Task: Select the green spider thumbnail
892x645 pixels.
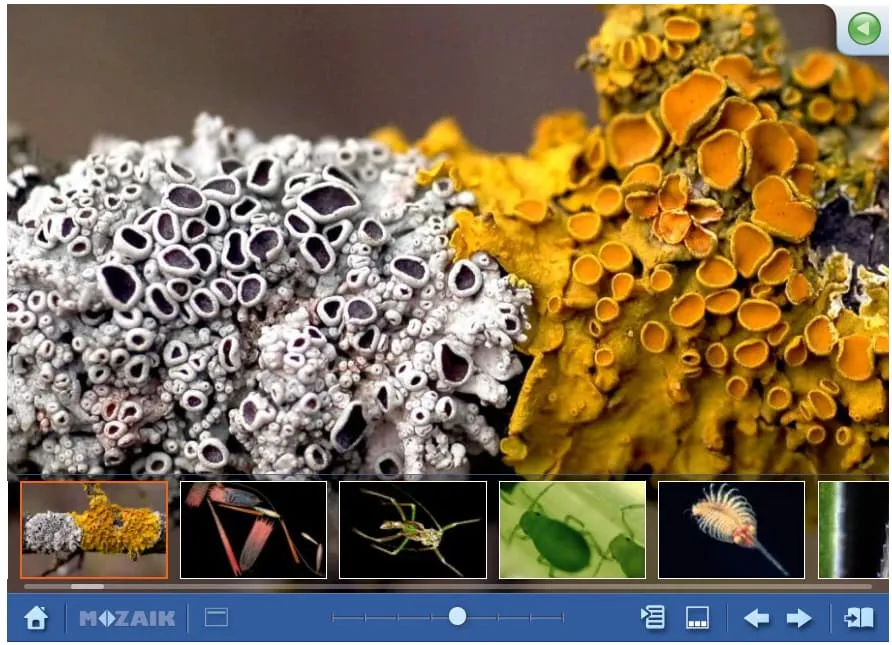Action: coord(413,530)
